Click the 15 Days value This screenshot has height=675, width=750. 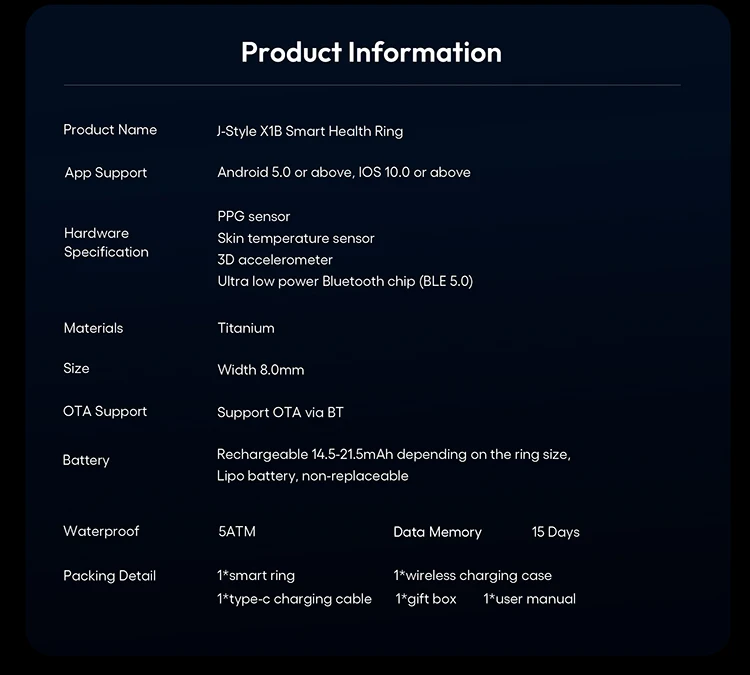[x=555, y=532]
